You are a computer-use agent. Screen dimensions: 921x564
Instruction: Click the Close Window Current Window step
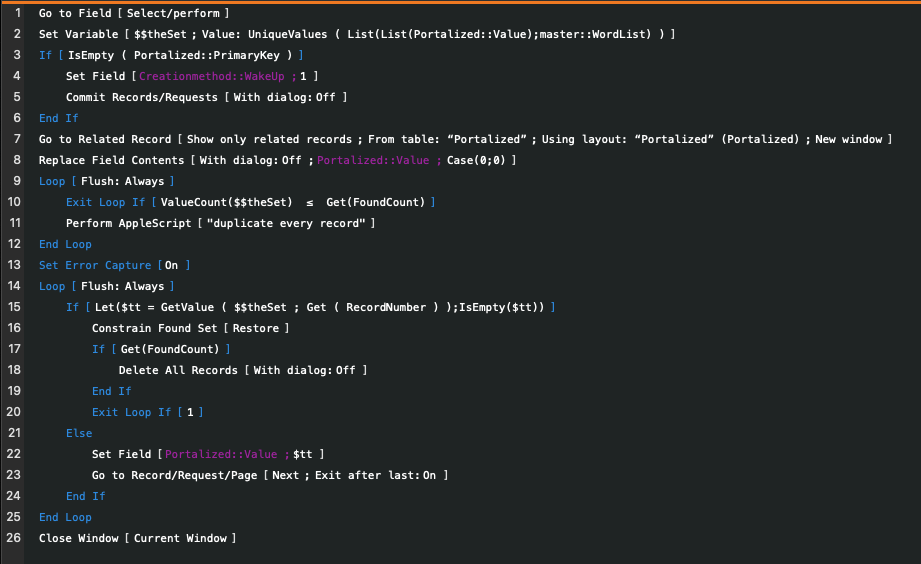pyautogui.click(x=137, y=538)
